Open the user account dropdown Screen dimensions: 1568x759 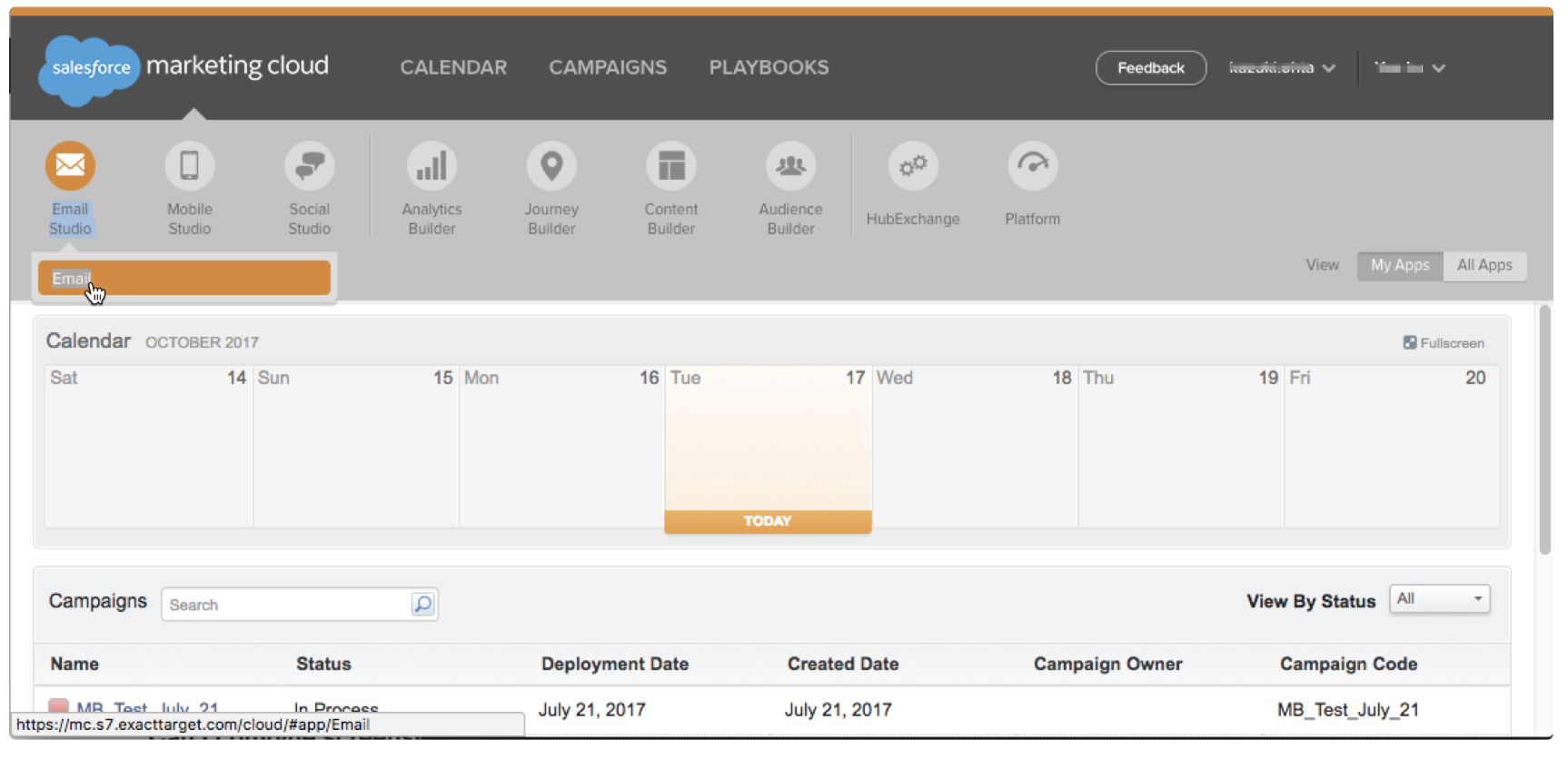pos(1281,68)
